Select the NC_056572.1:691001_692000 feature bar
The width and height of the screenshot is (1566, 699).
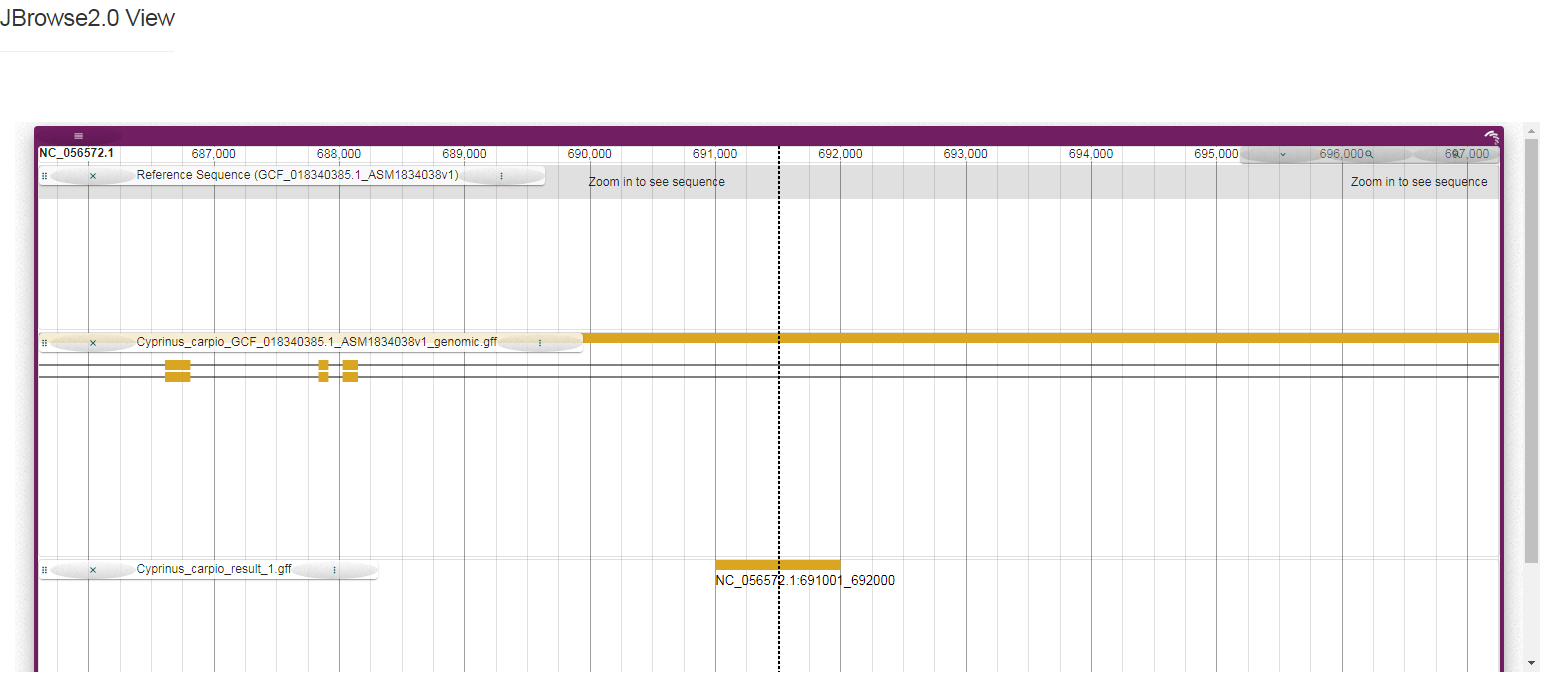[777, 565]
